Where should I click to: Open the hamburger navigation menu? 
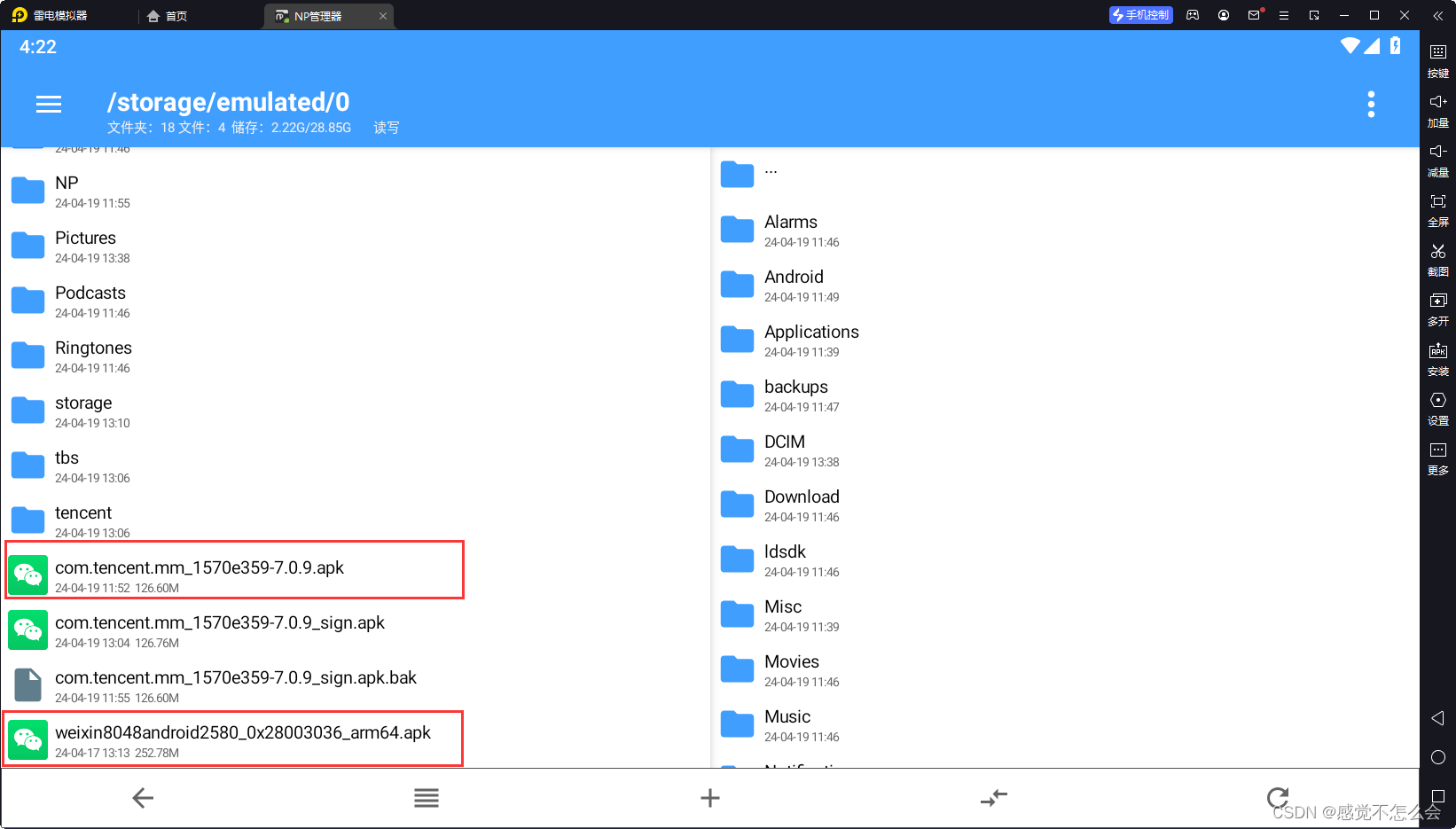point(49,105)
